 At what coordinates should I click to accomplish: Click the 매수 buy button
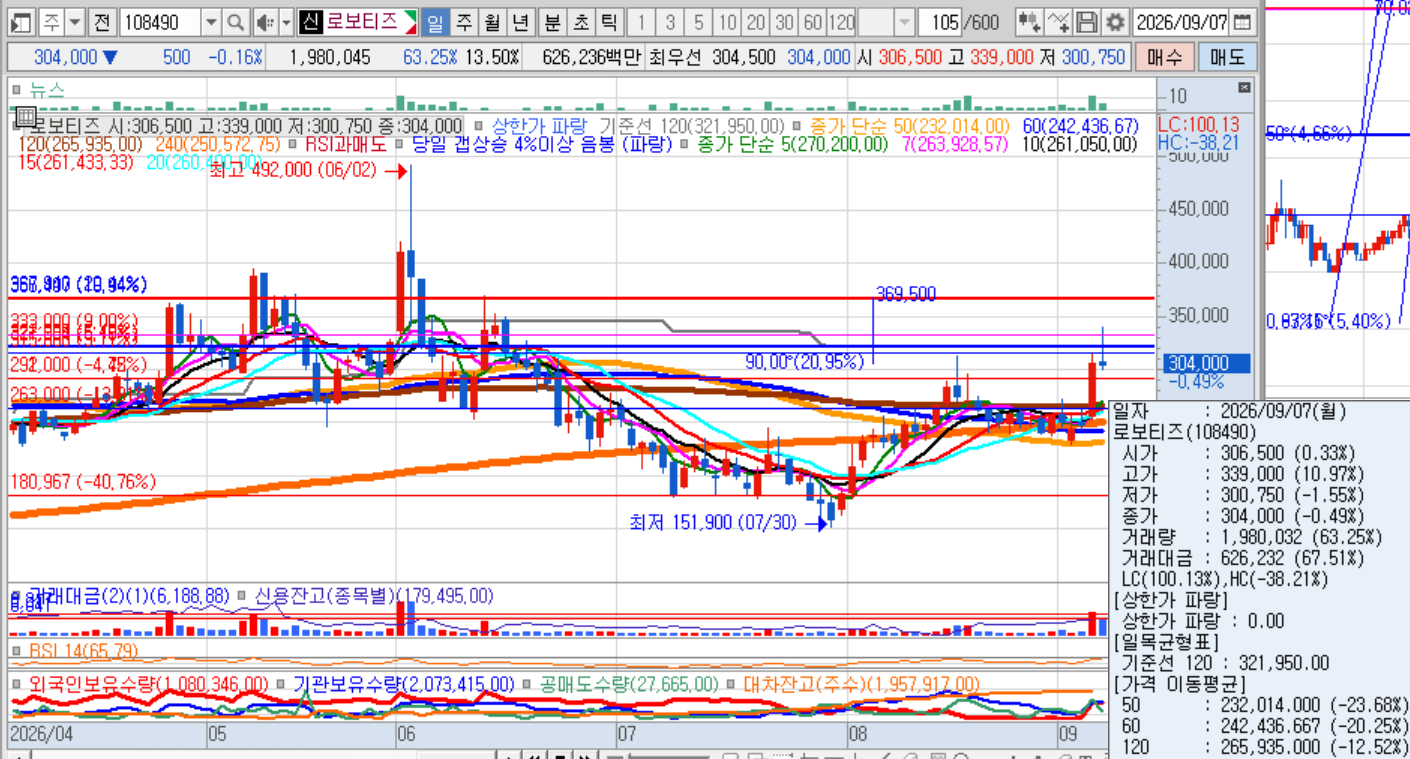point(1164,57)
